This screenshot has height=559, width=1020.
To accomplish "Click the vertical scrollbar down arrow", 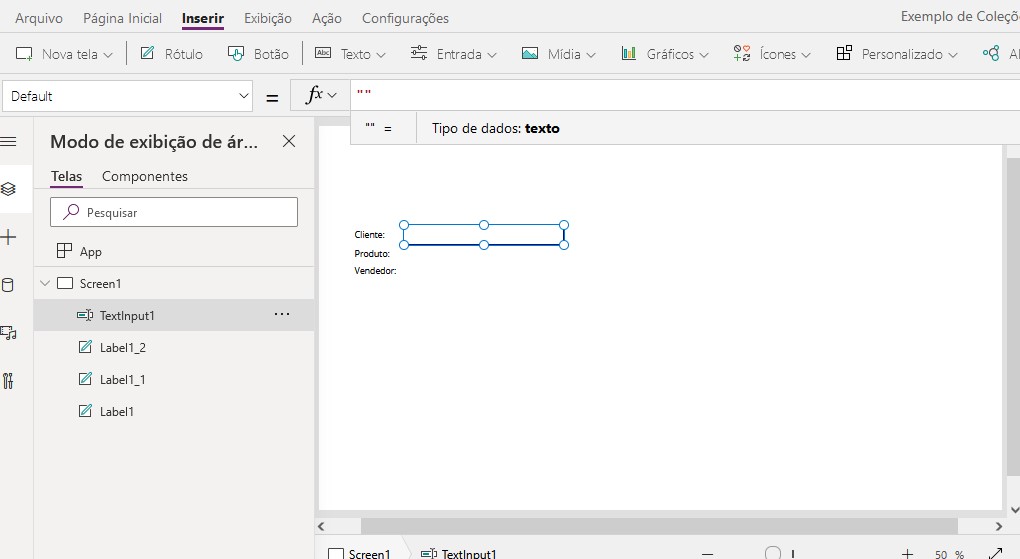I will 1013,510.
